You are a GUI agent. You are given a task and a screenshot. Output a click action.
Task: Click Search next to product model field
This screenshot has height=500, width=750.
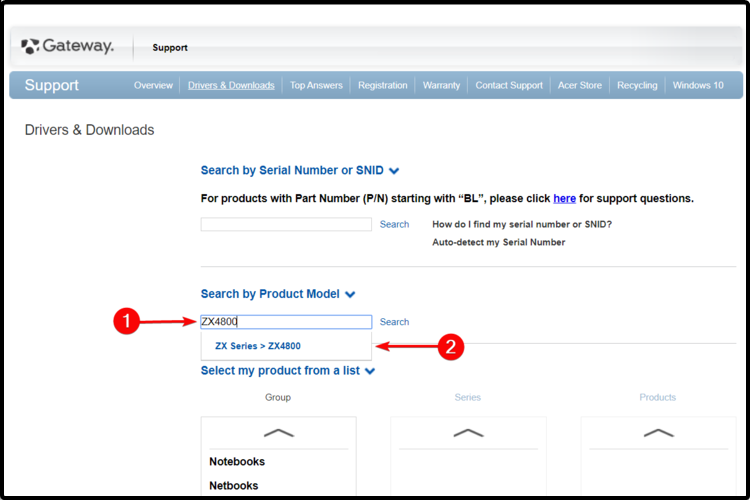pos(394,322)
